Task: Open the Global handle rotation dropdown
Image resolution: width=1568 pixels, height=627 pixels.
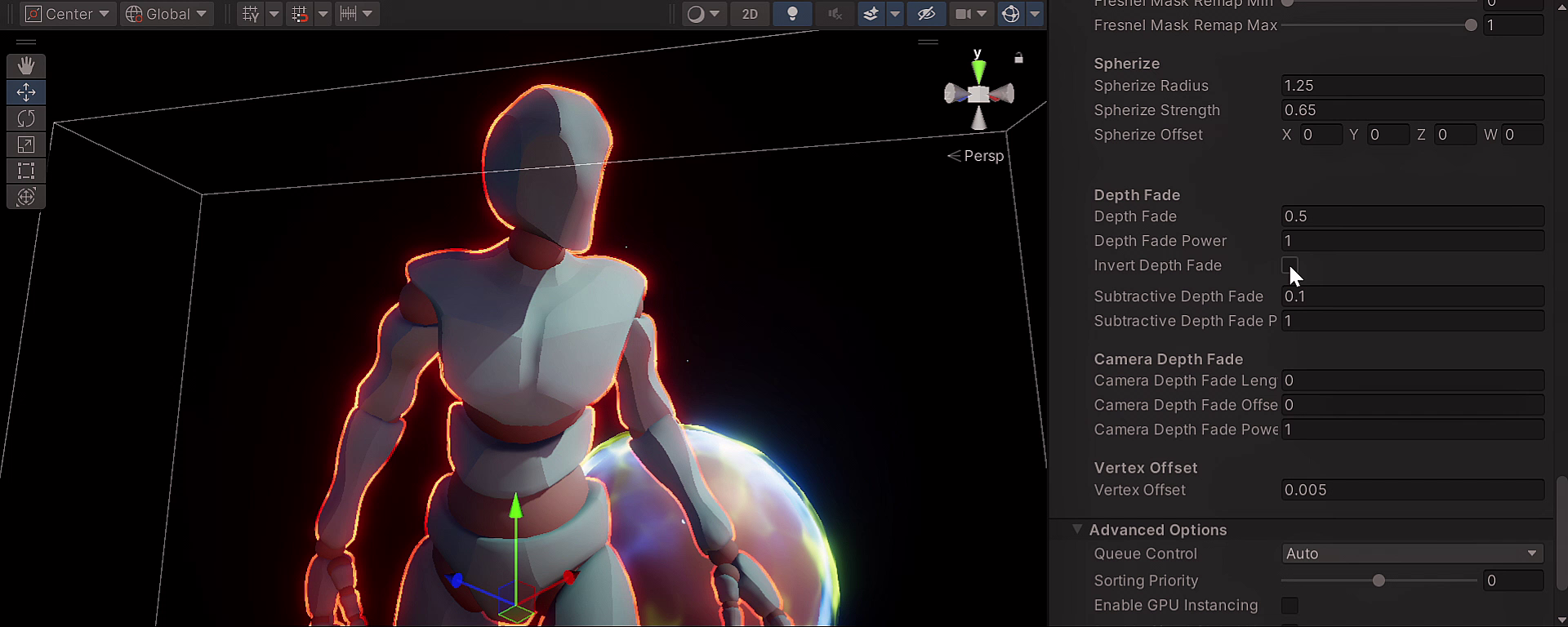Action: coord(167,14)
